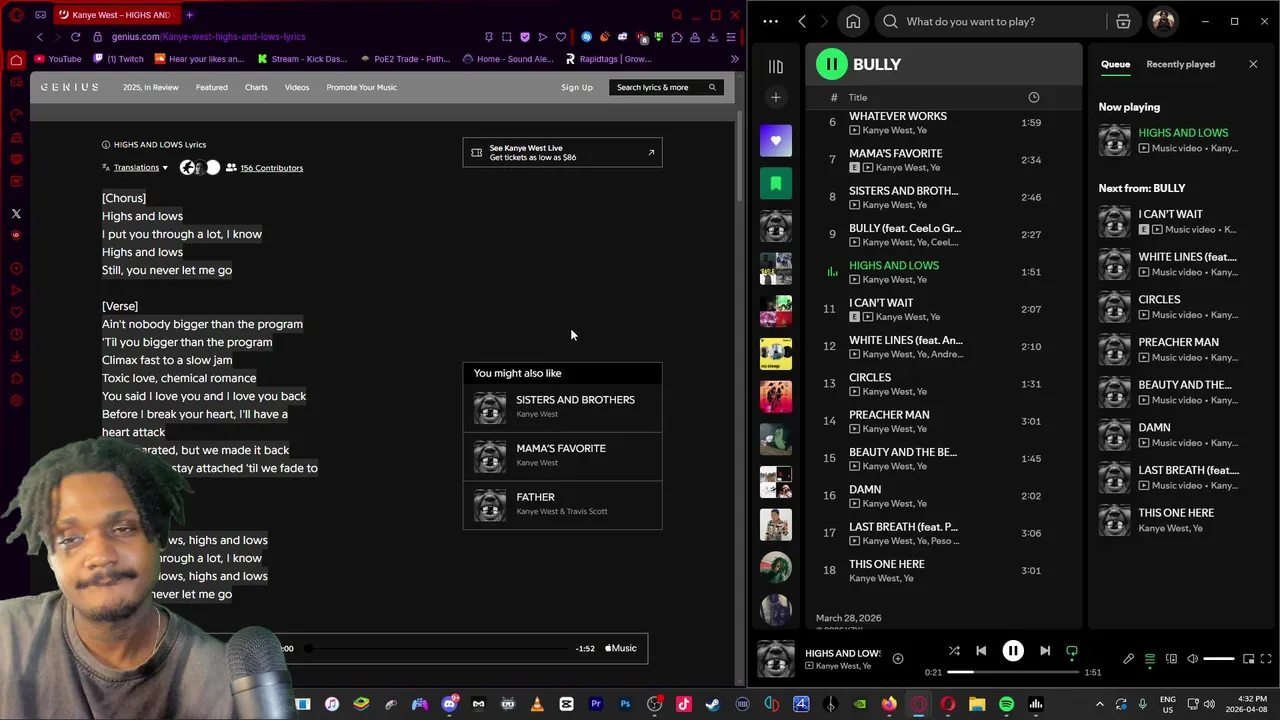Open Twitch bookmark
The height and width of the screenshot is (720, 1280).
[117, 59]
